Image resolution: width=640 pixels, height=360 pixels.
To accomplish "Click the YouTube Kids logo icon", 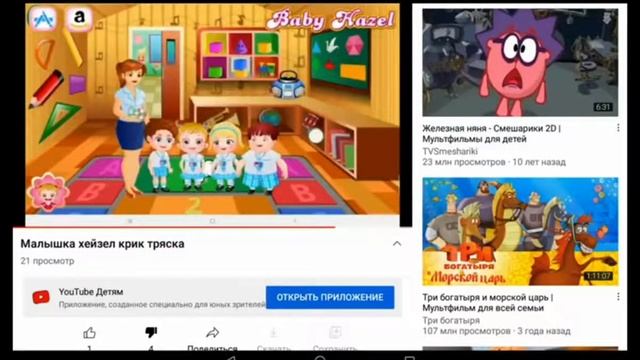I will pyautogui.click(x=41, y=297).
